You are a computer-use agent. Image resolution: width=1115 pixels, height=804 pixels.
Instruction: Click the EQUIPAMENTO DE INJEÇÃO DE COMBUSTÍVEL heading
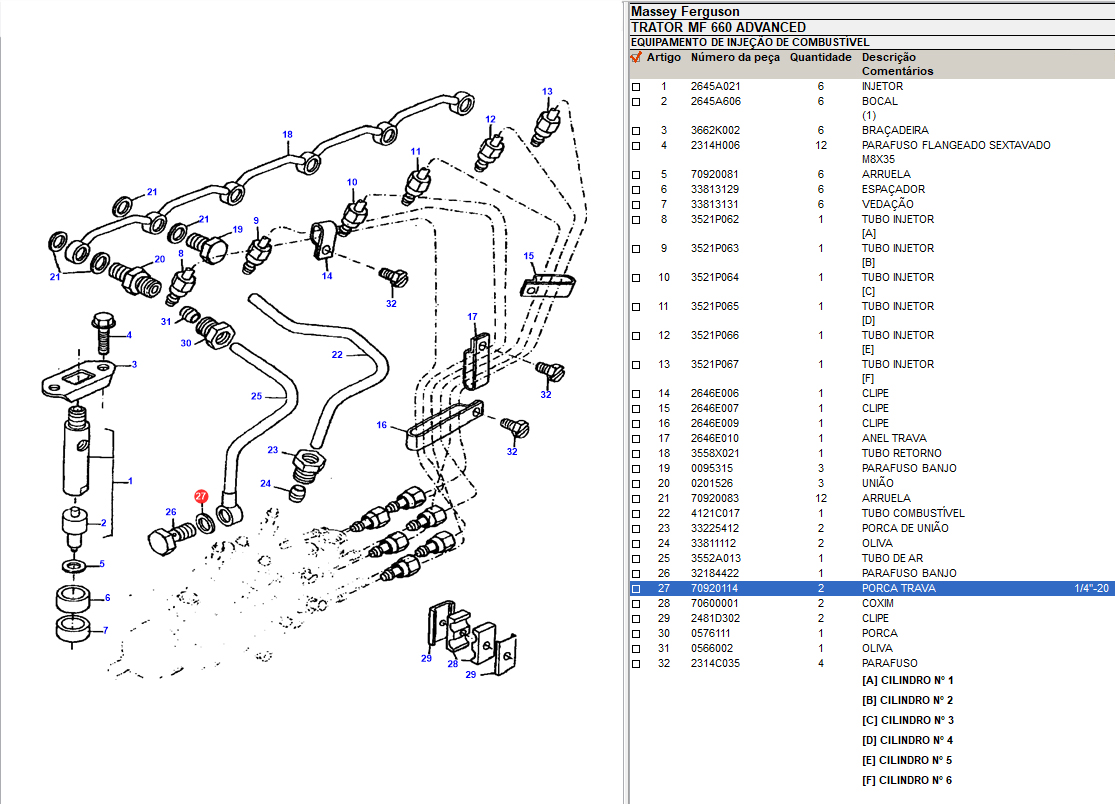click(750, 43)
